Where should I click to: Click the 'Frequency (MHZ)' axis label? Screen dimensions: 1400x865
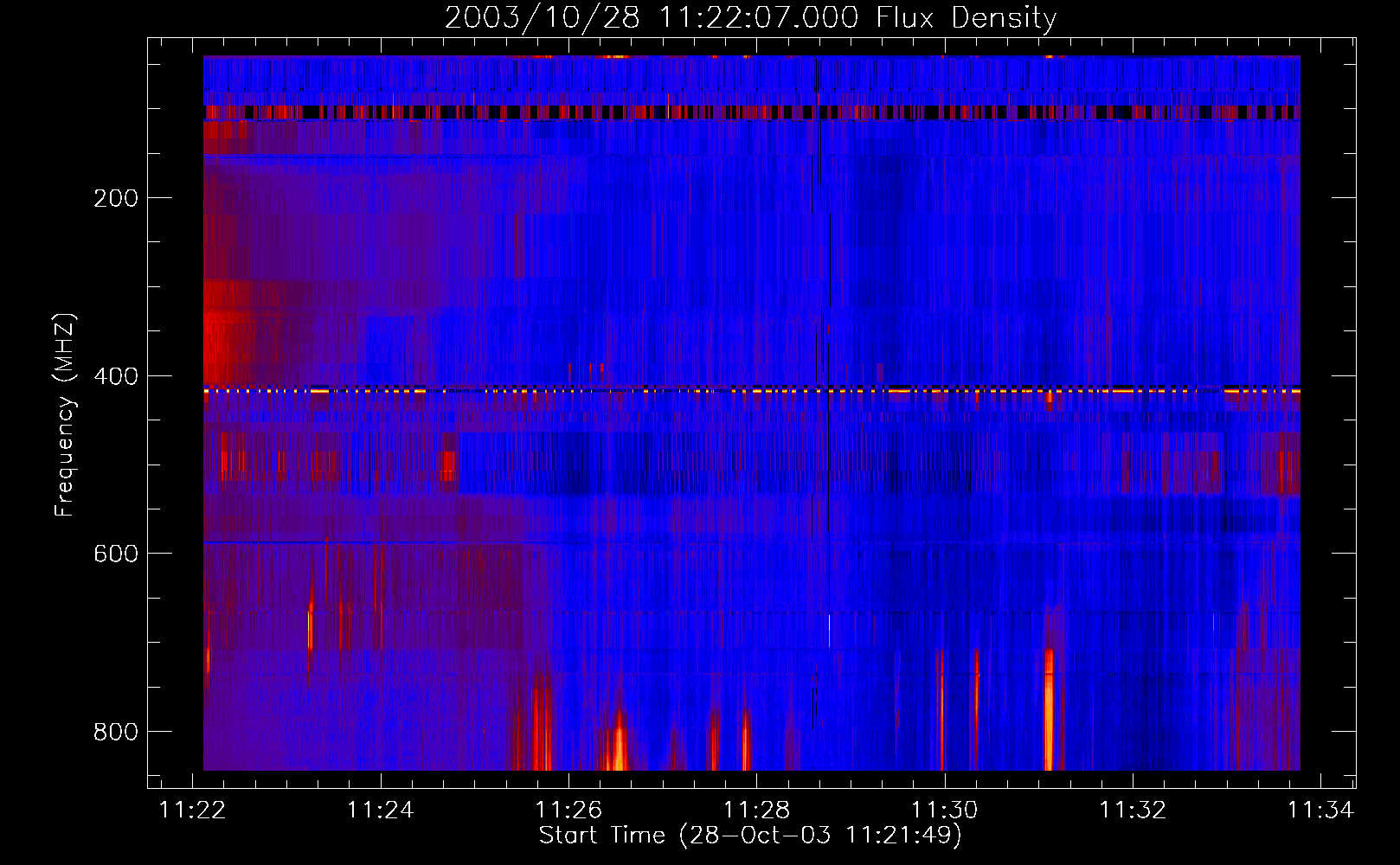pyautogui.click(x=65, y=414)
